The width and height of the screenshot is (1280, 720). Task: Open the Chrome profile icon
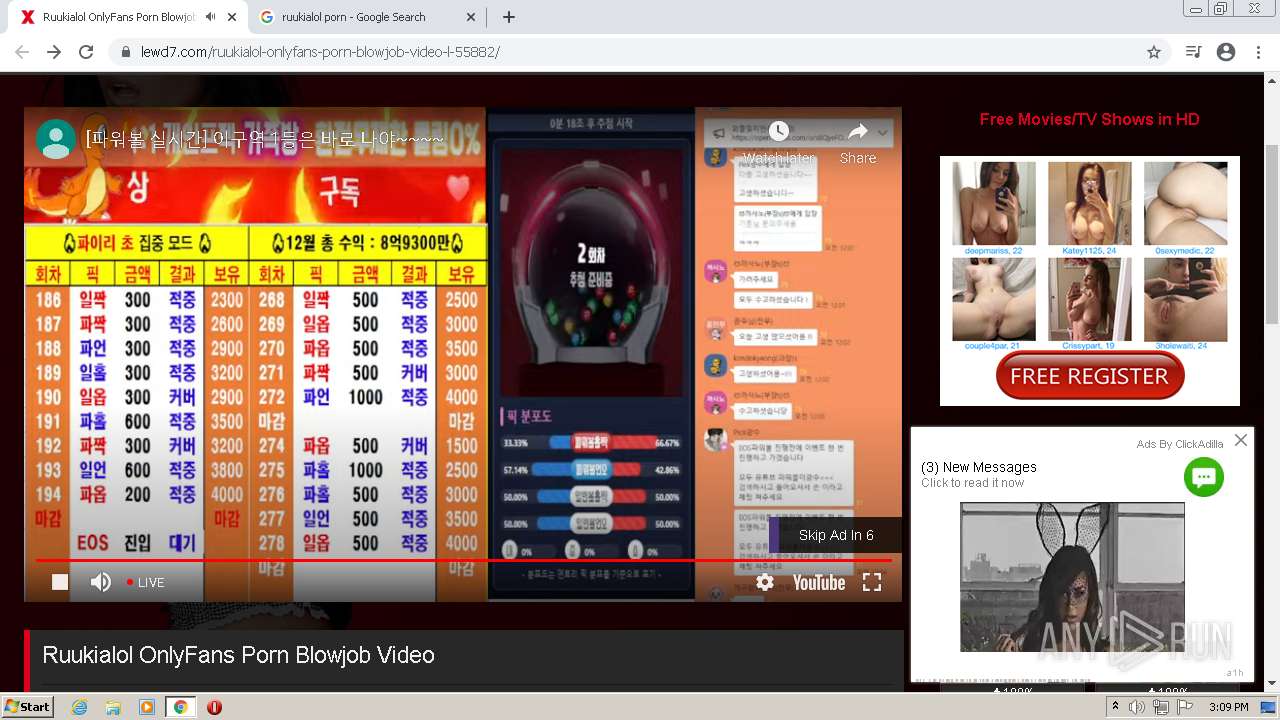pyautogui.click(x=1226, y=52)
